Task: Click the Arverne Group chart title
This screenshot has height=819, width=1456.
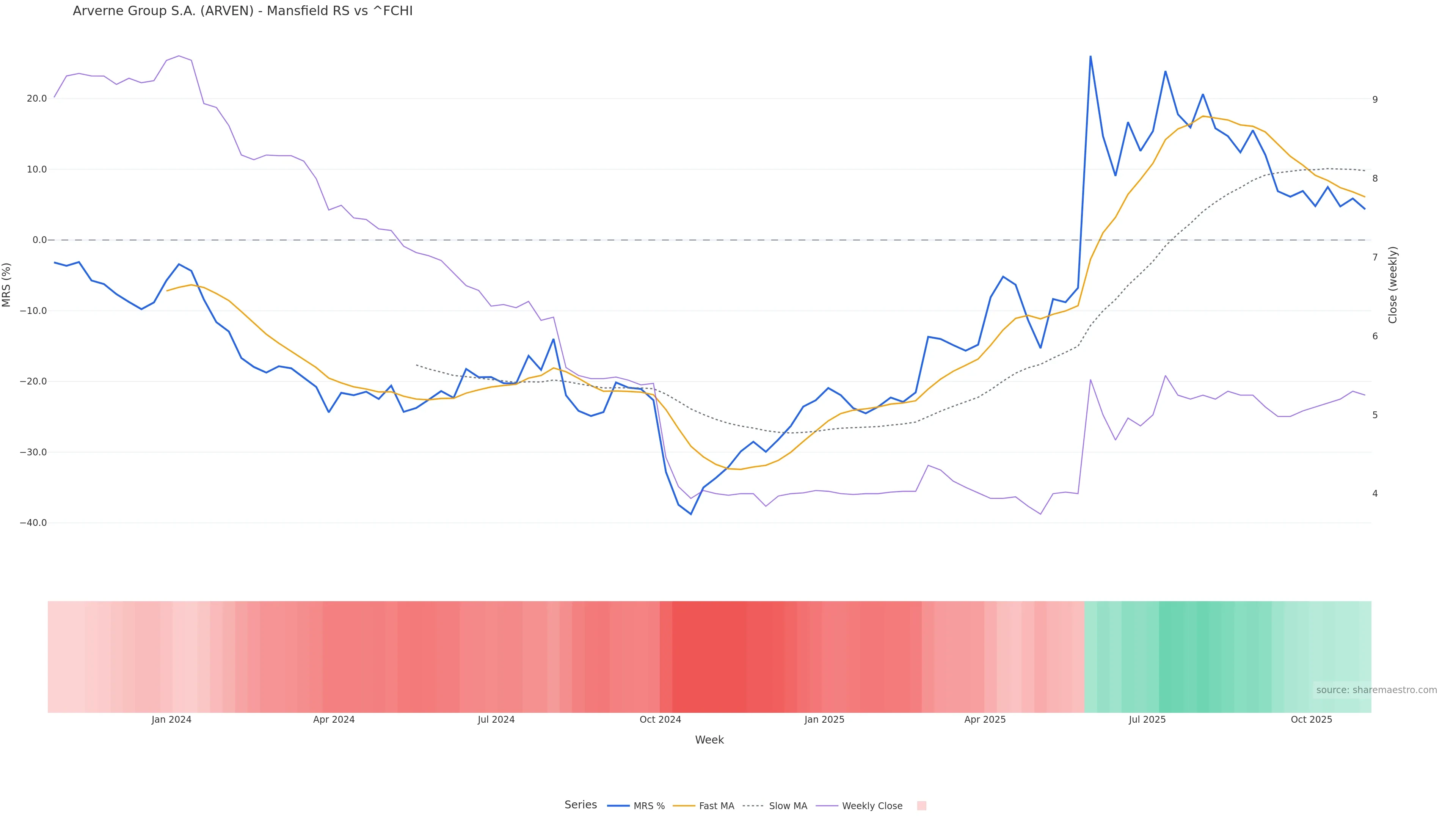Action: 243,11
